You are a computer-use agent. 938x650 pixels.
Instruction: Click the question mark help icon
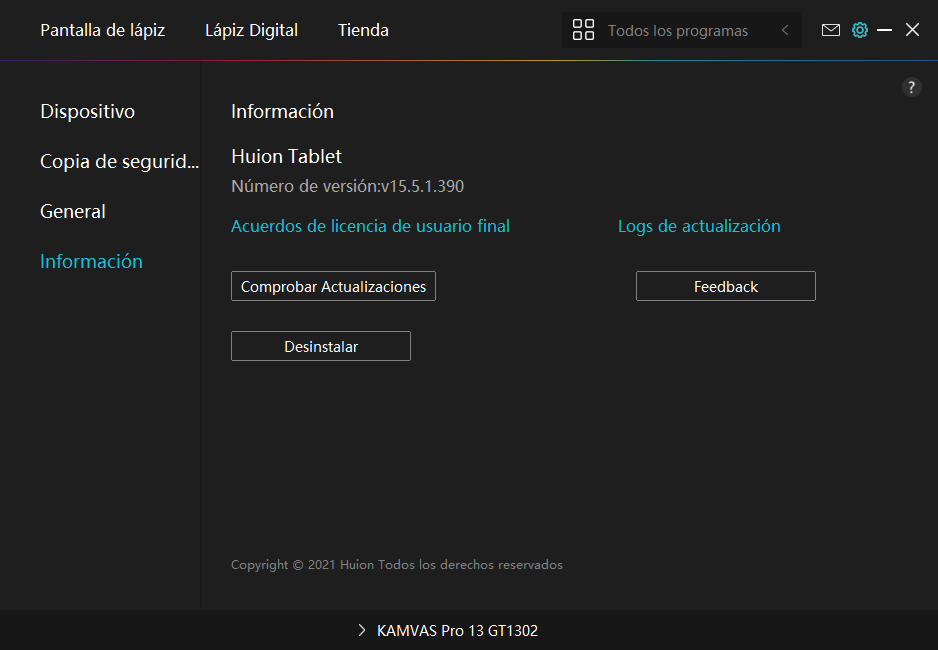point(911,87)
